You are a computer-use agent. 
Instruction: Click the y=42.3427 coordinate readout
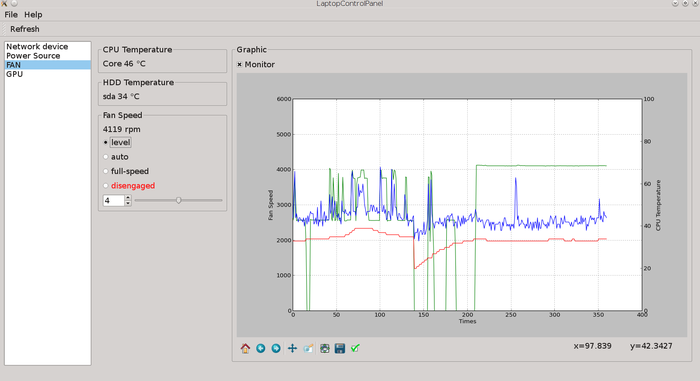coord(651,346)
